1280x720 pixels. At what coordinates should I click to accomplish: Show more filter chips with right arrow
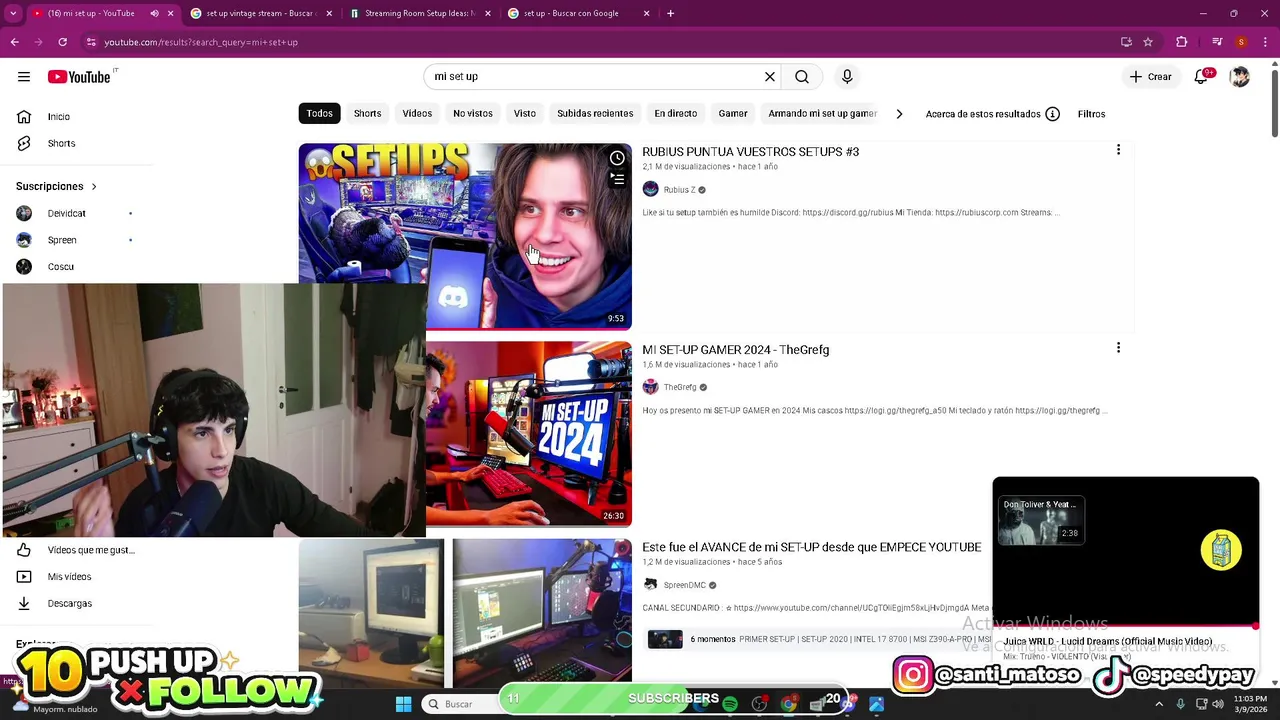[899, 114]
